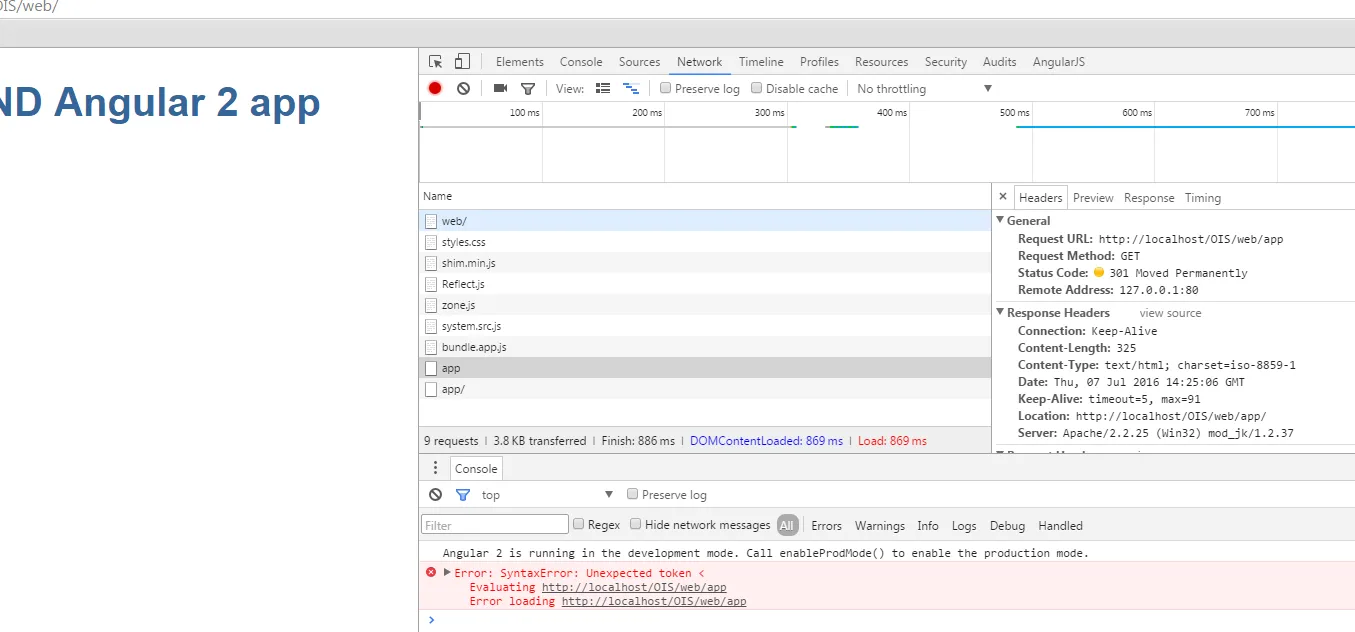1355x632 pixels.
Task: Click the console input prompt line
Action: click(x=887, y=620)
